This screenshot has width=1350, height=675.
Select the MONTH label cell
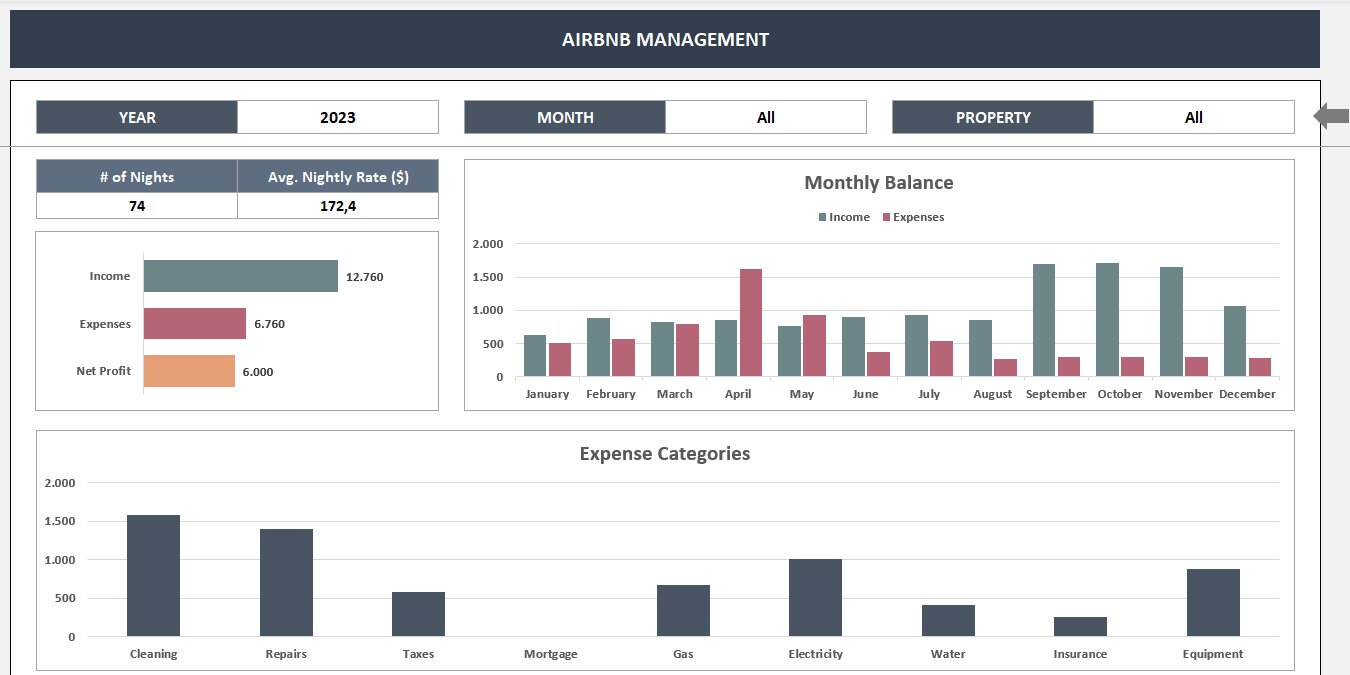tap(565, 117)
